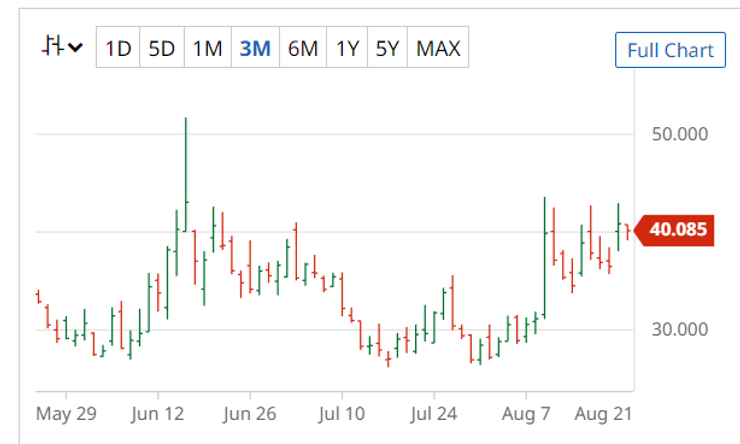Click the 40.085 current price label

(x=677, y=230)
